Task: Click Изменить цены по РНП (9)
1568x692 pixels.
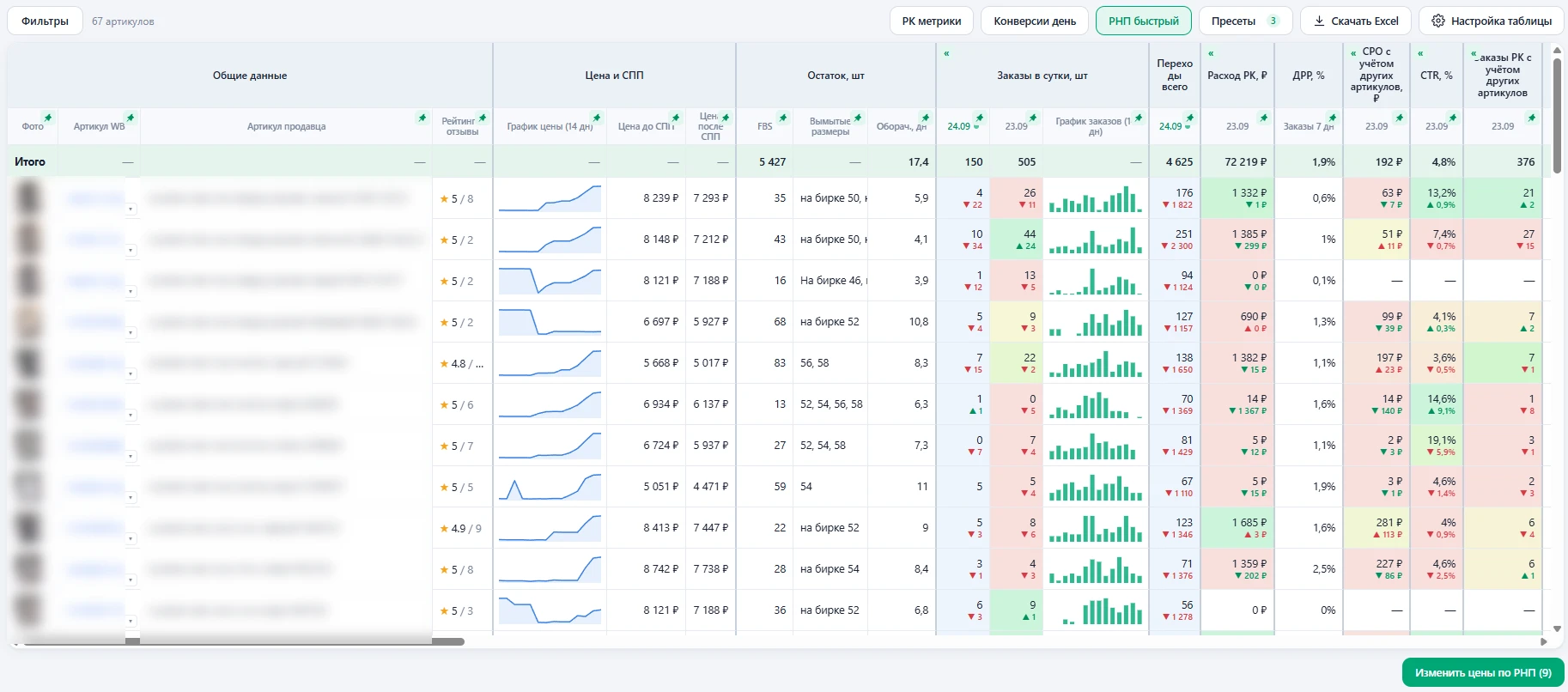Action: point(1483,672)
